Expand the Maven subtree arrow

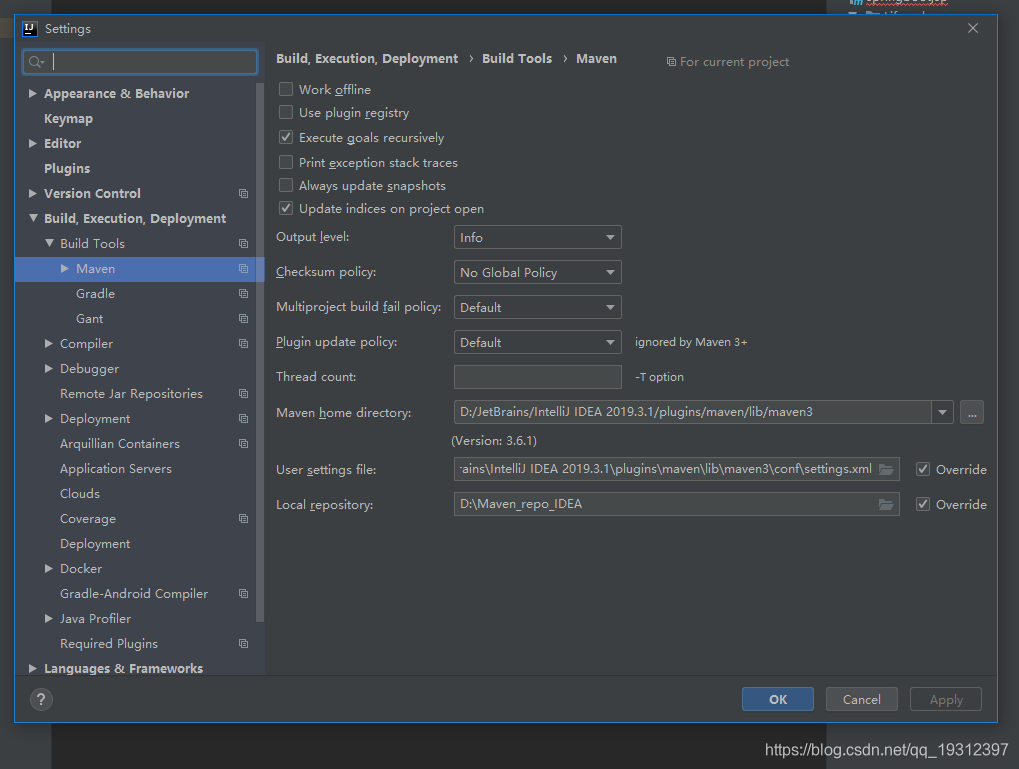[x=65, y=268]
